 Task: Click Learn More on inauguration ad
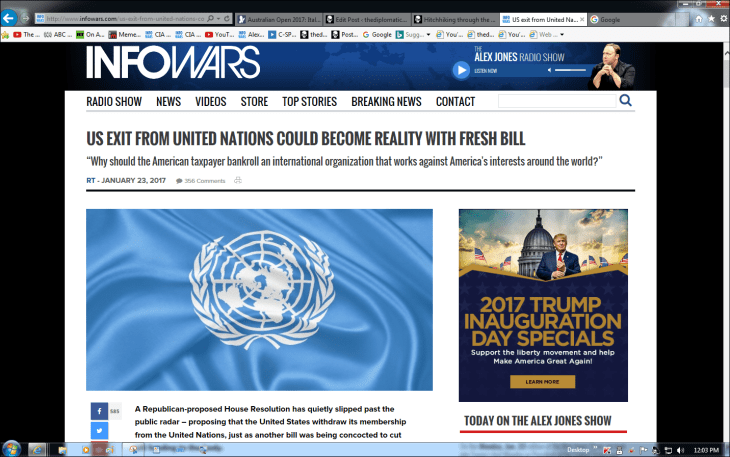[x=542, y=382]
